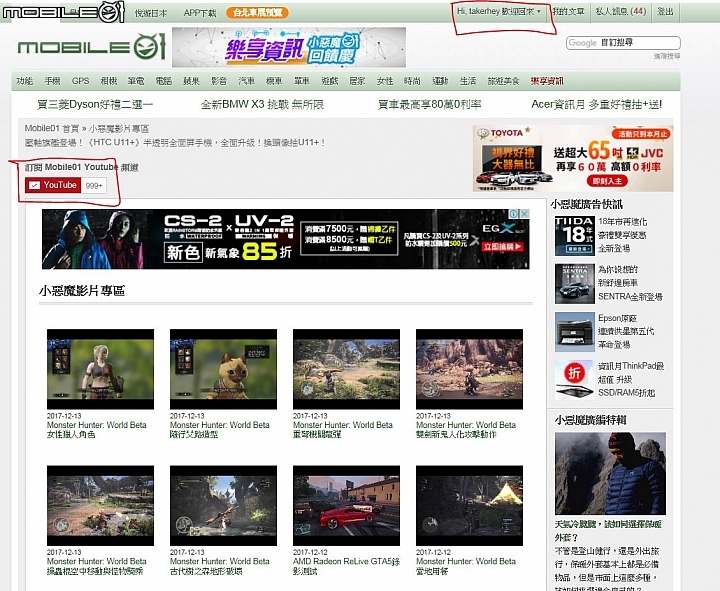The image size is (720, 591).
Task: Play the 隨行艾路造型 cat video thumbnail
Action: pyautogui.click(x=224, y=369)
